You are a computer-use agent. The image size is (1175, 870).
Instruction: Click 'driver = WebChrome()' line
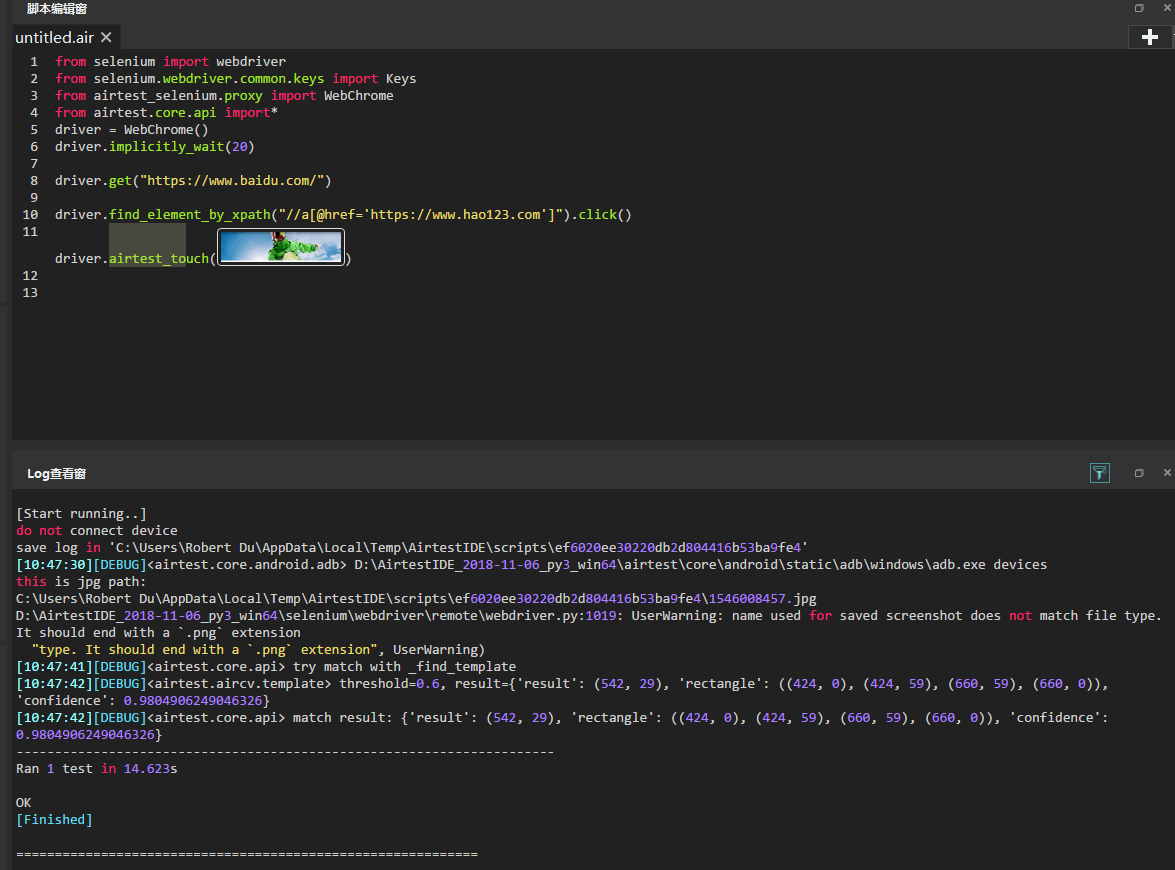(x=131, y=130)
